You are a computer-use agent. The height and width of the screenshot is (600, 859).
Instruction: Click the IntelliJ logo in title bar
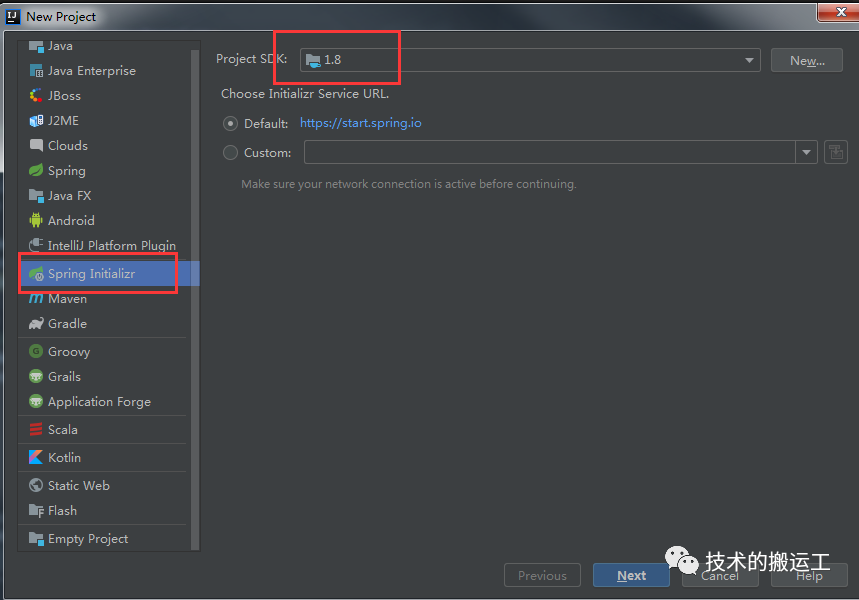(13, 17)
